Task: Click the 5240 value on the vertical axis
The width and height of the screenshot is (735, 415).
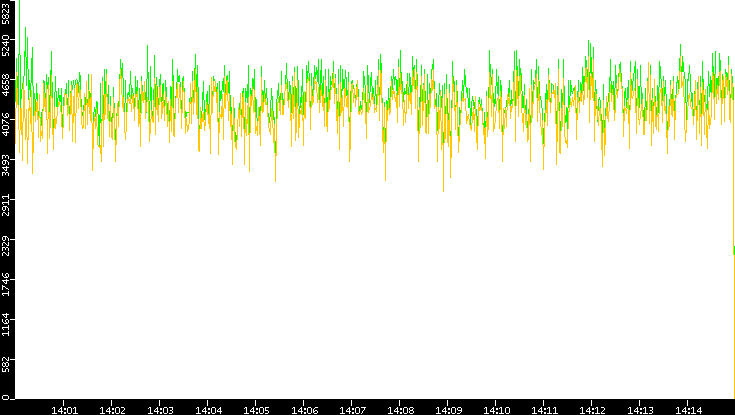Action: (5, 45)
